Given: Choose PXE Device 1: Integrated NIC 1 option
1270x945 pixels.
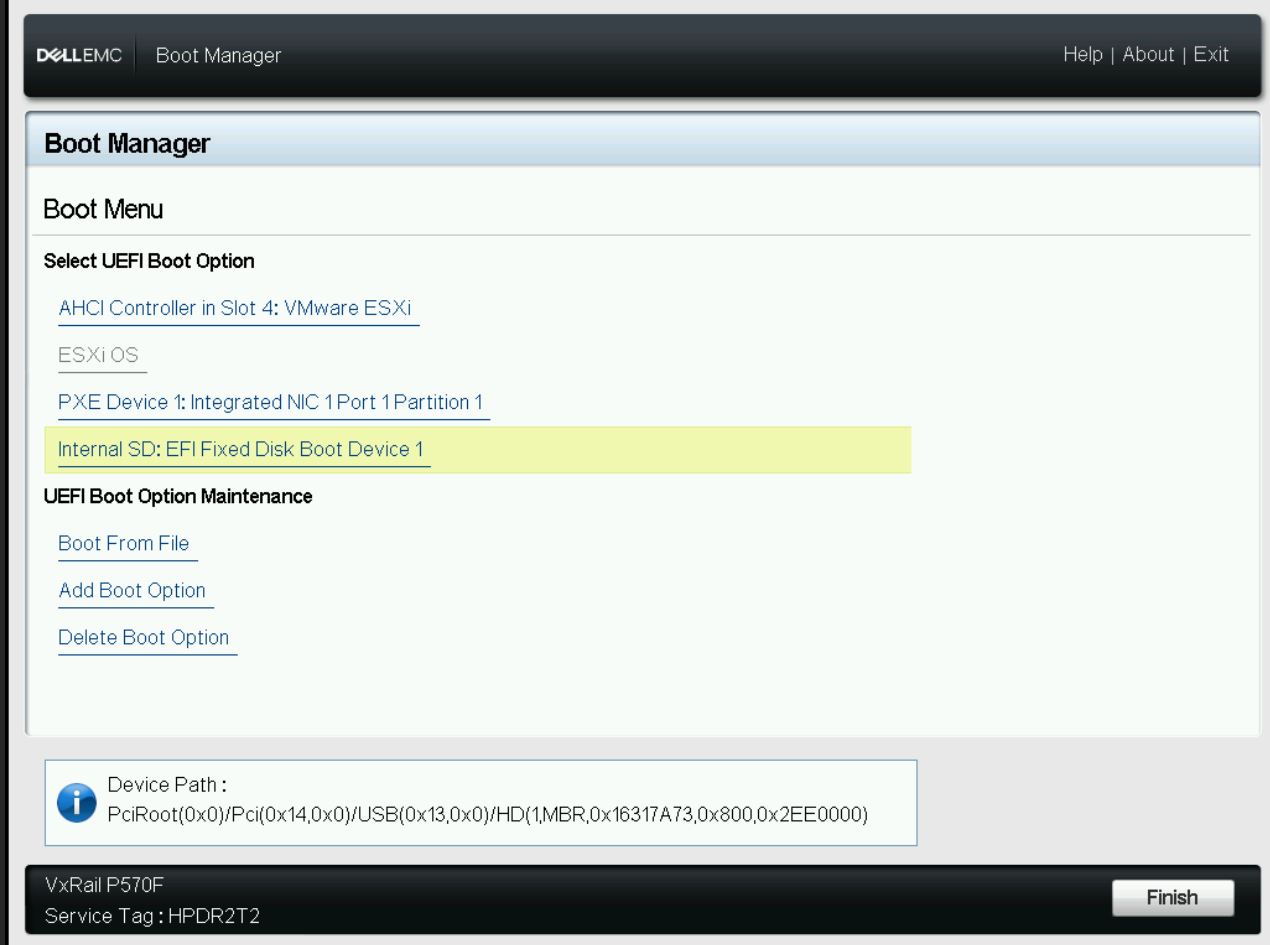Looking at the screenshot, I should [271, 402].
